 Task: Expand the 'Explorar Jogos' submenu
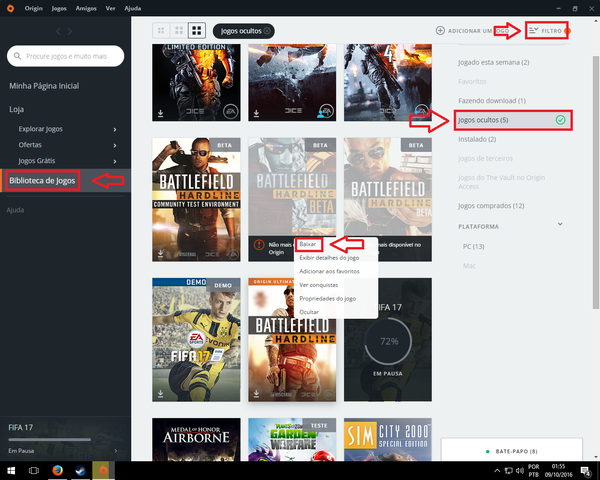pos(115,130)
